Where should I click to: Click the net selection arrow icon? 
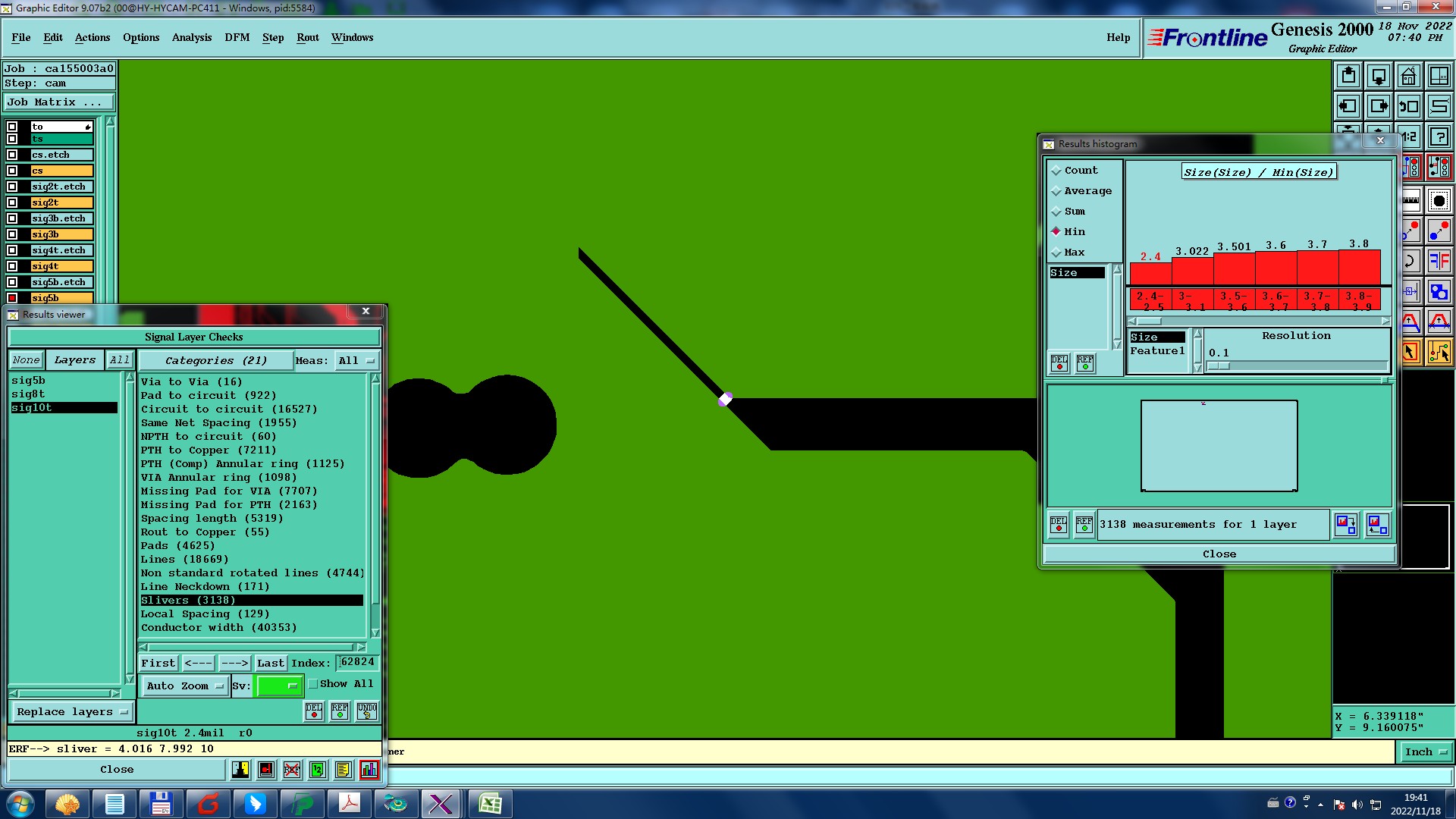point(1439,352)
